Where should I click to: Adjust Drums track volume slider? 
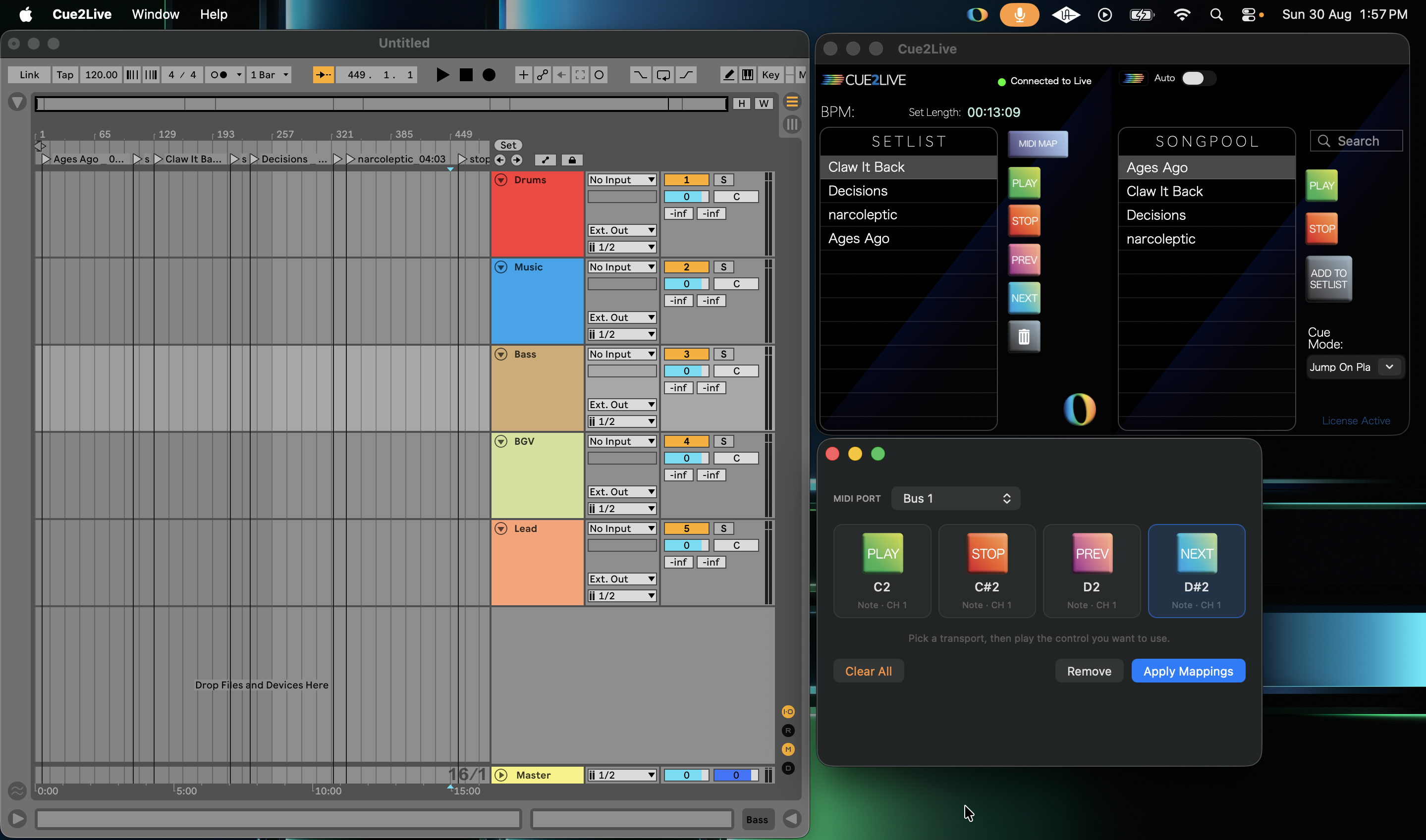pos(686,197)
